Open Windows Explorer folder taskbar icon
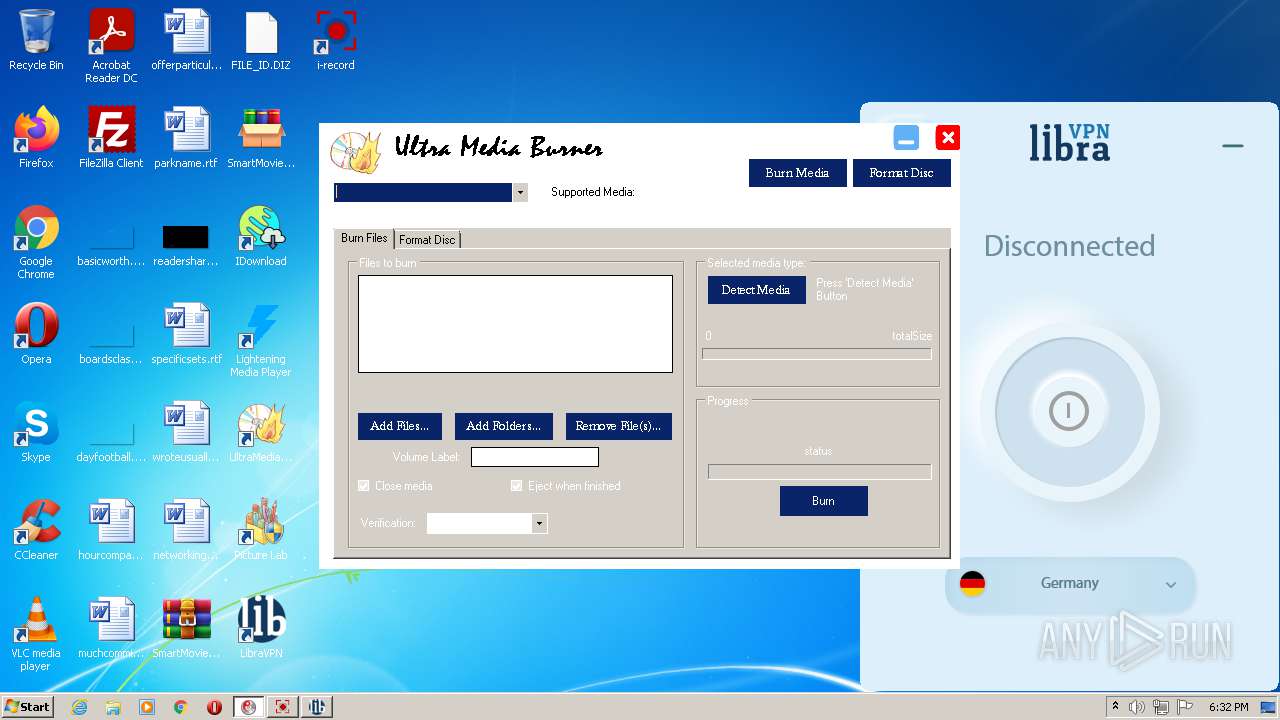This screenshot has height=720, width=1280. pos(113,707)
